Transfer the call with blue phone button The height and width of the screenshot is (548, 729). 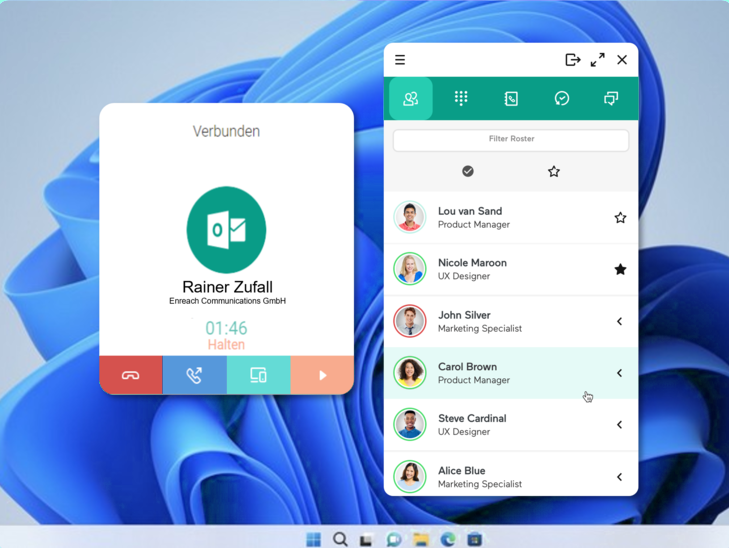194,375
